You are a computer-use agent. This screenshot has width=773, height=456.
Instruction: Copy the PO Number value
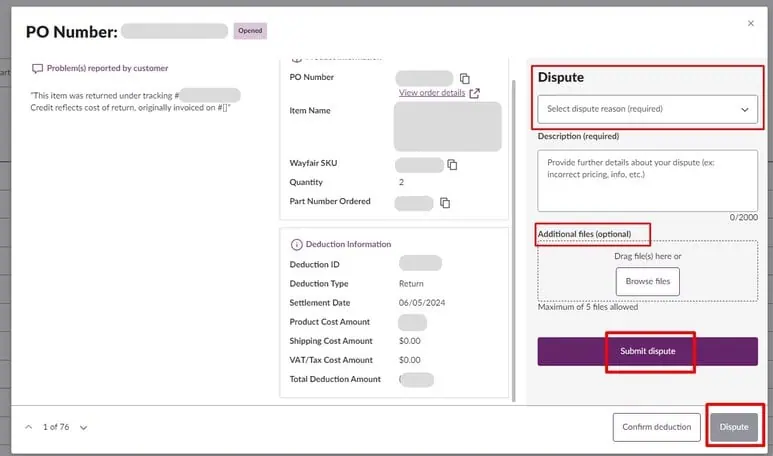click(x=464, y=78)
